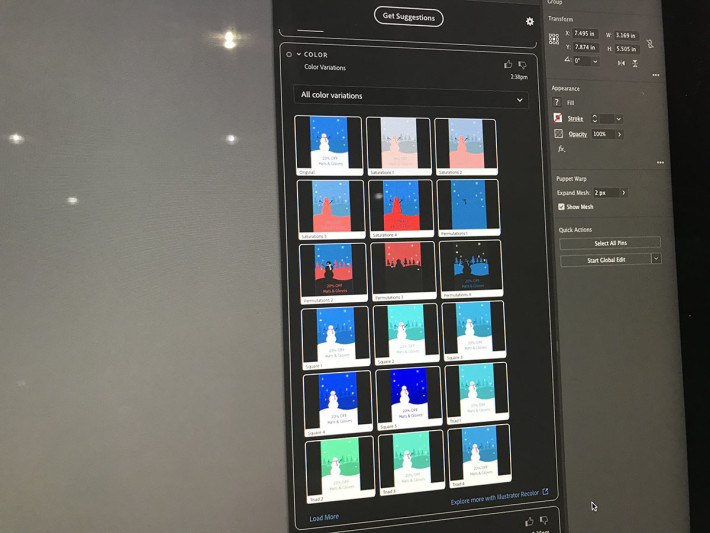Image resolution: width=710 pixels, height=533 pixels.
Task: Open the All color variations dropdown
Action: pos(411,97)
